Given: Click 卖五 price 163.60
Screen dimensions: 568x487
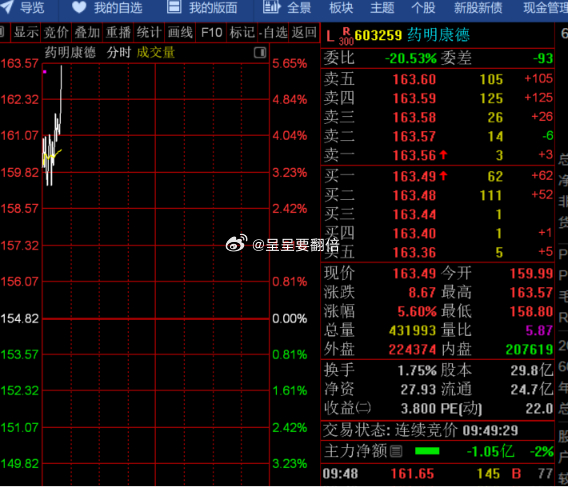Looking at the screenshot, I should pyautogui.click(x=414, y=79).
